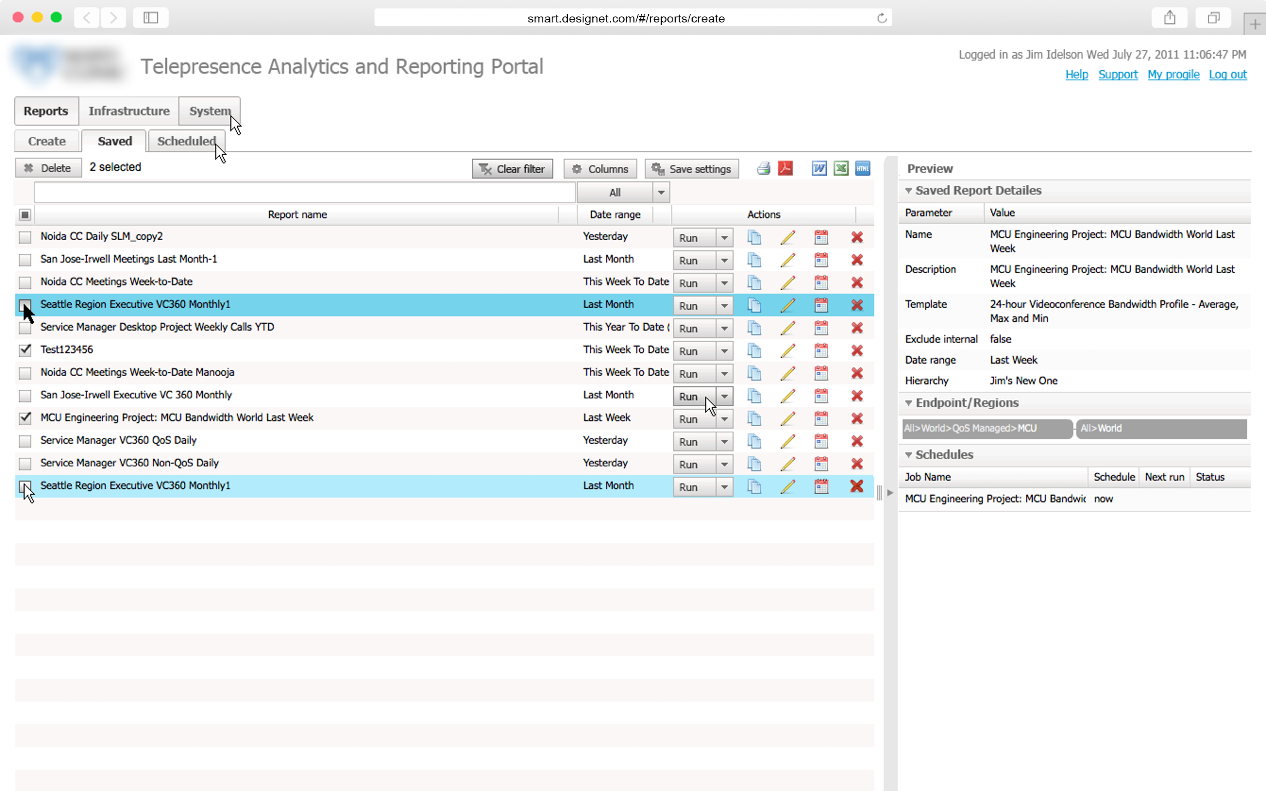Click the Clear filter button
This screenshot has height=791, width=1266.
(512, 169)
